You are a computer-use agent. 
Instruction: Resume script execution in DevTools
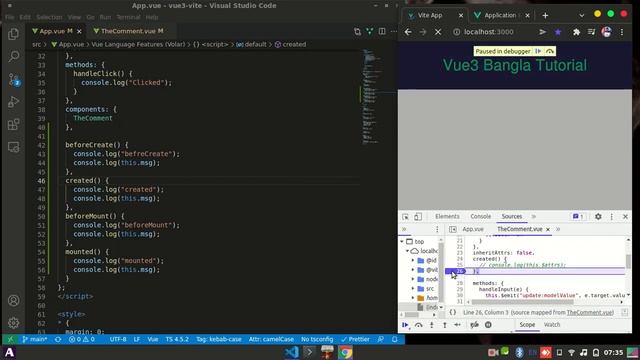coord(405,325)
